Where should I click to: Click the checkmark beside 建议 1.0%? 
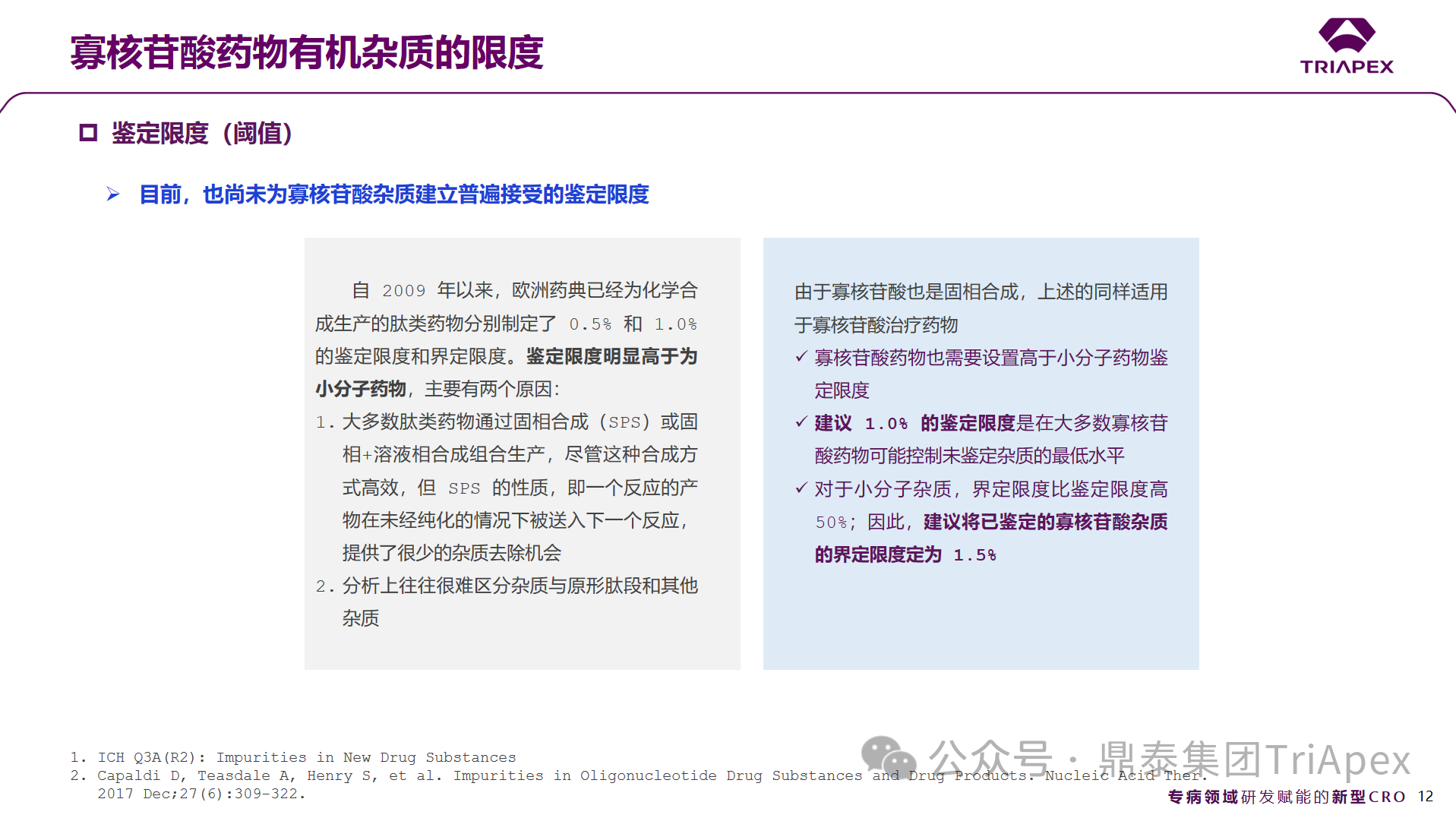801,422
